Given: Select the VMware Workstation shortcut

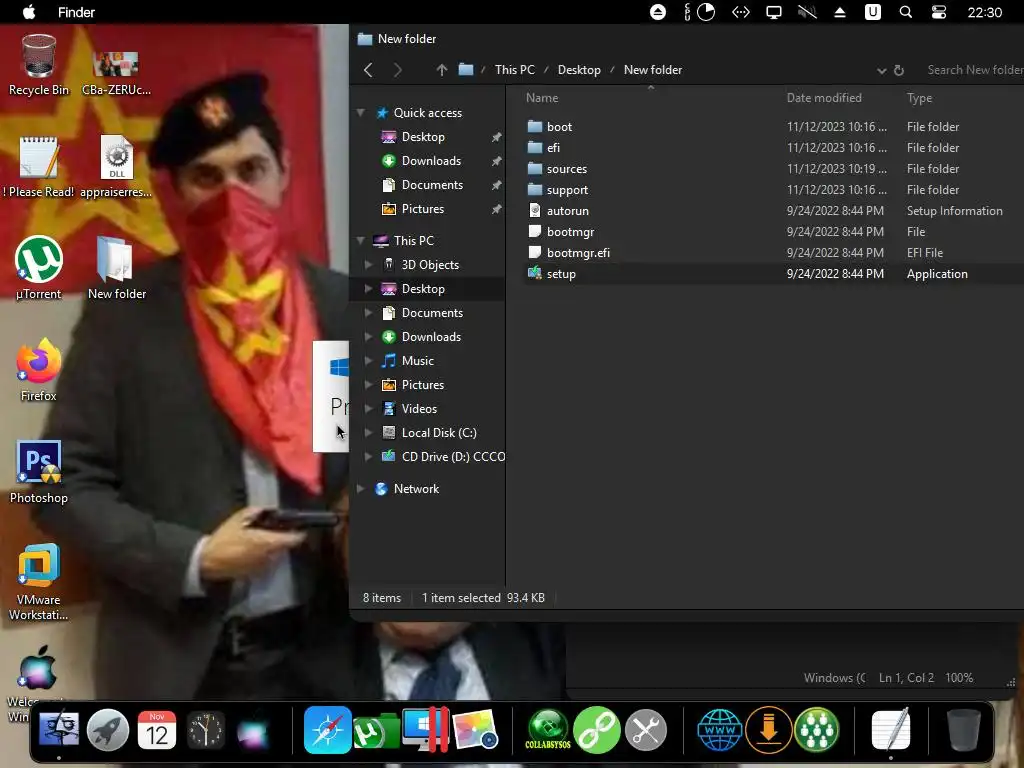Looking at the screenshot, I should click(39, 581).
